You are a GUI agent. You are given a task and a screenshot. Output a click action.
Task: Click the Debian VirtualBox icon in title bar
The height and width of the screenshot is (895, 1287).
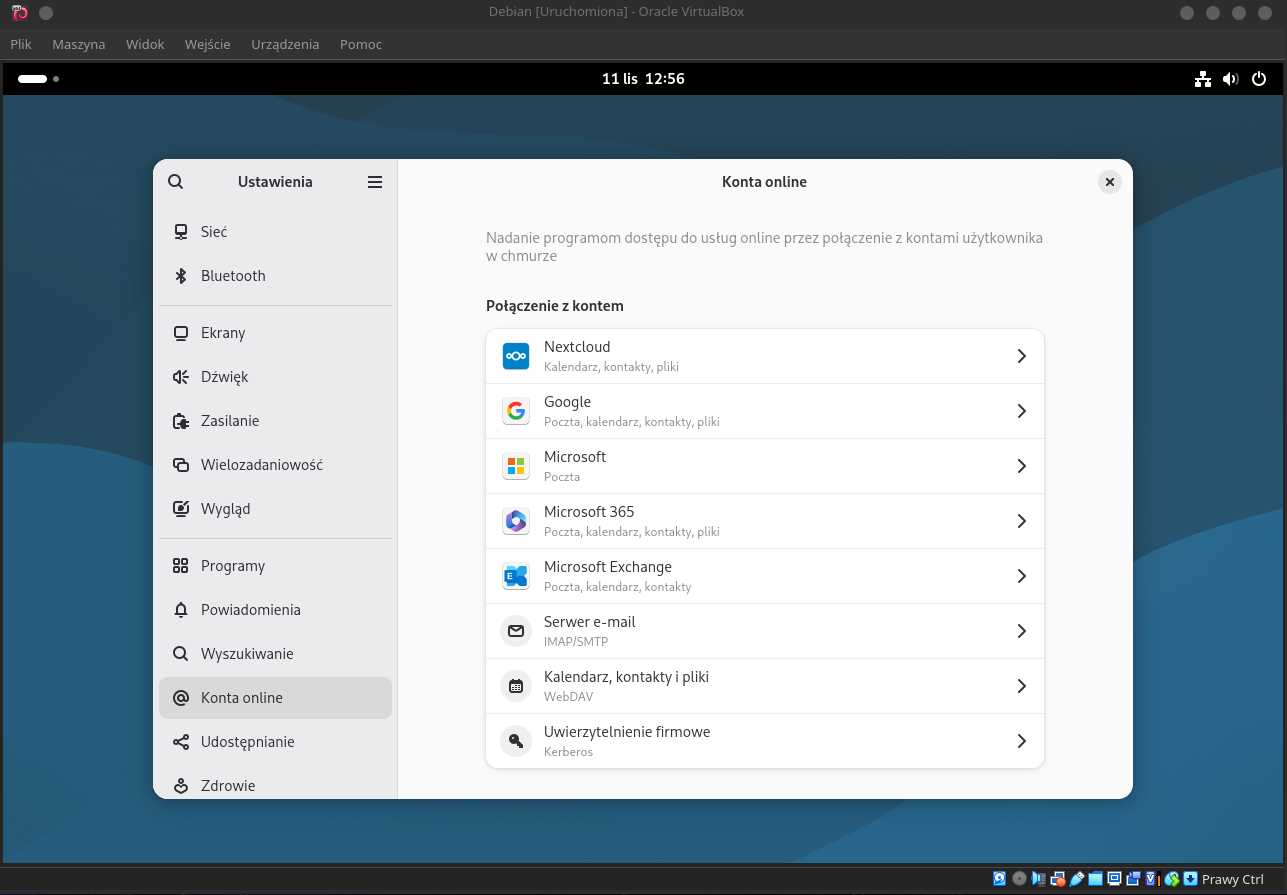pyautogui.click(x=19, y=13)
